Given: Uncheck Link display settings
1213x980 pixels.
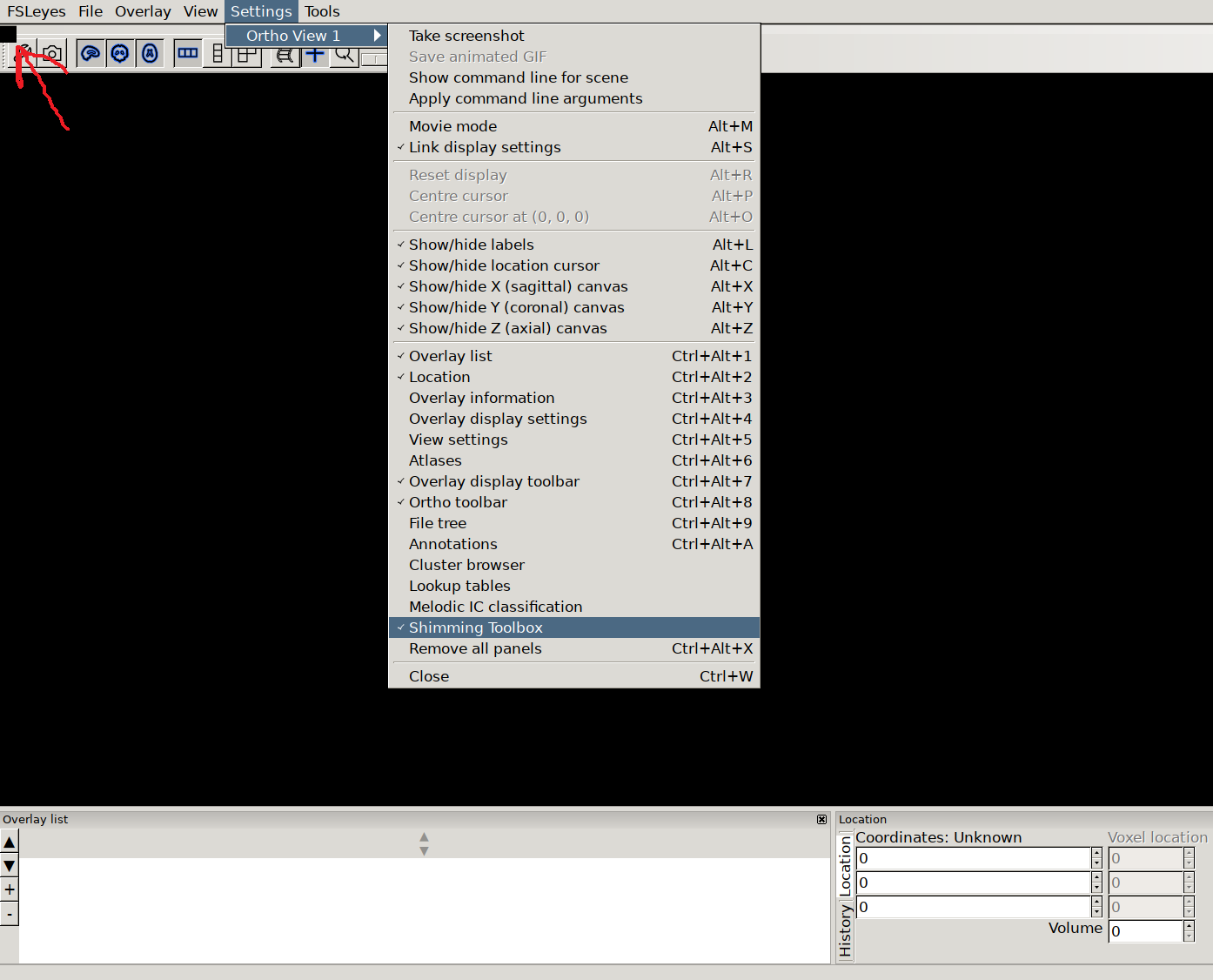Looking at the screenshot, I should 485,147.
